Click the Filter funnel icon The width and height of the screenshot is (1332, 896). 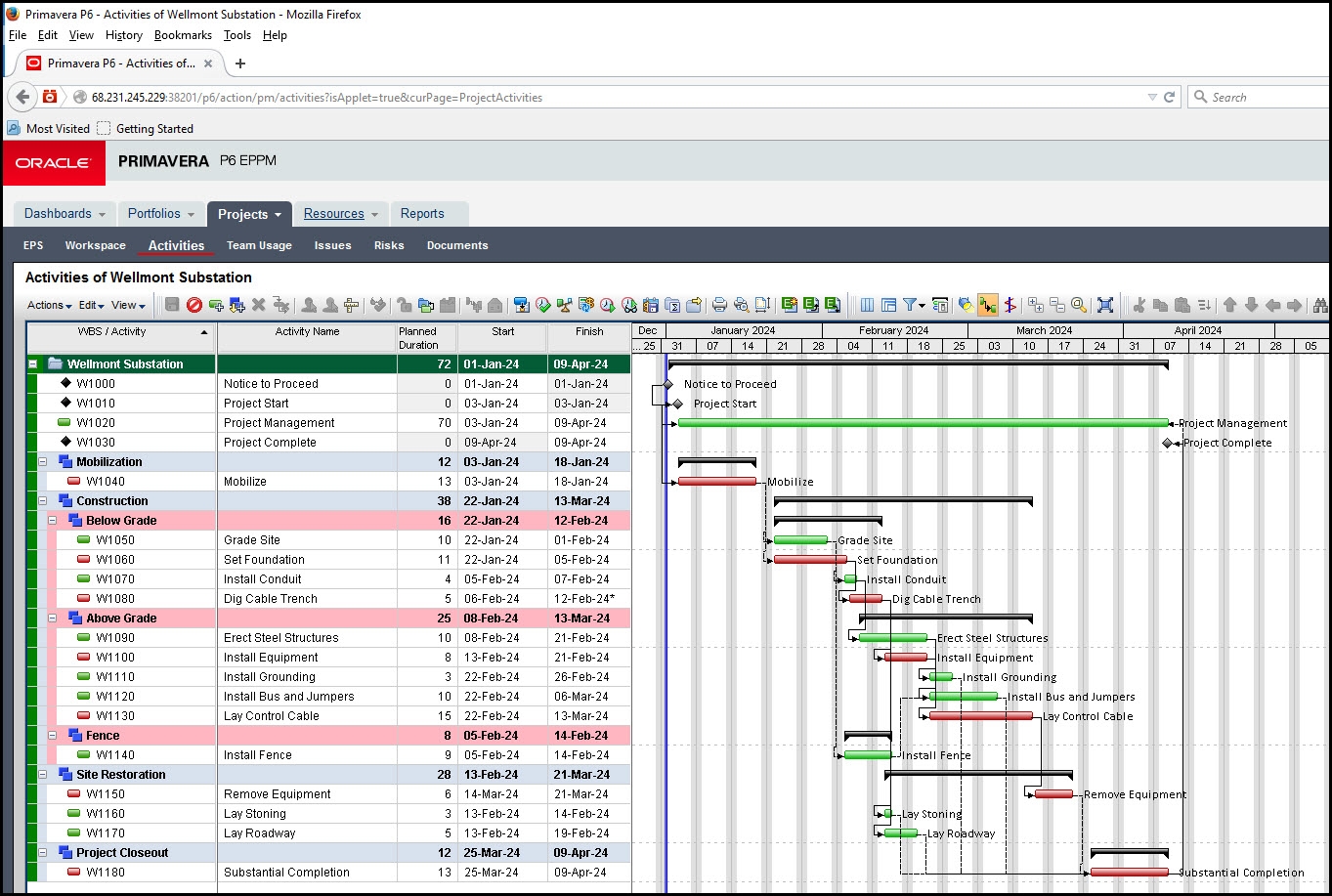click(910, 305)
